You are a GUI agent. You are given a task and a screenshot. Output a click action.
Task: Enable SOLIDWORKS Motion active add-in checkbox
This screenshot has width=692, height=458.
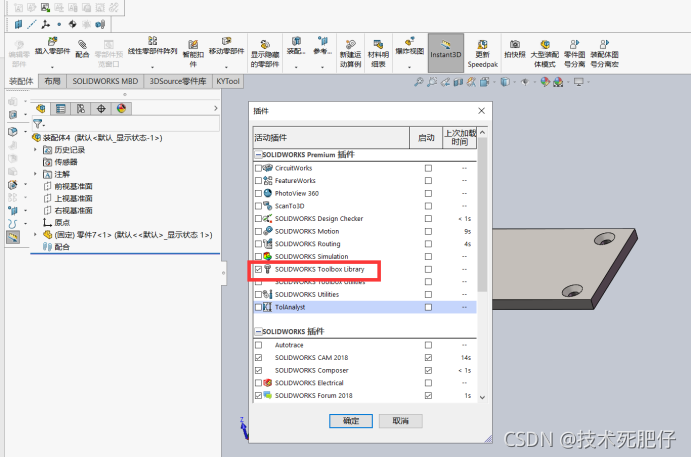point(259,231)
